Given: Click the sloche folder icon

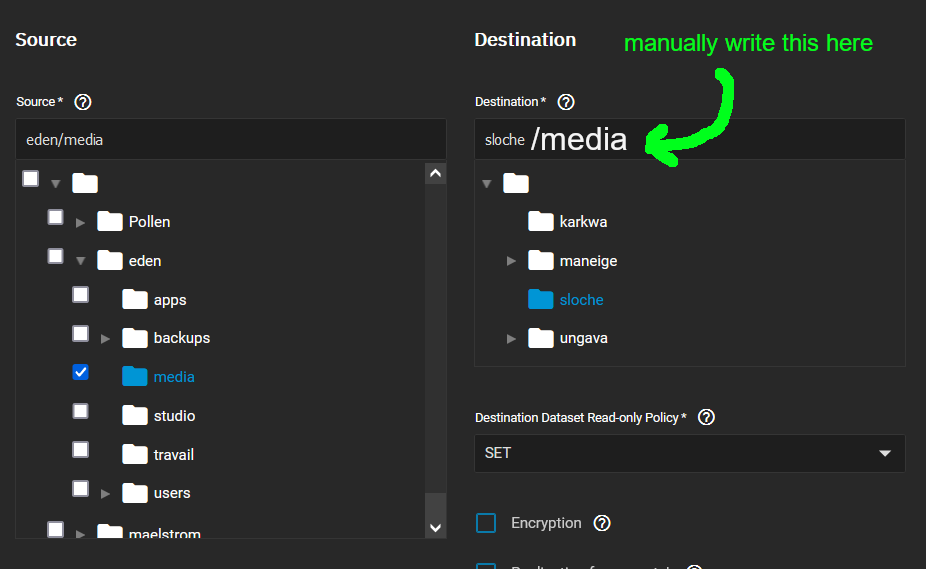Looking at the screenshot, I should [x=541, y=299].
